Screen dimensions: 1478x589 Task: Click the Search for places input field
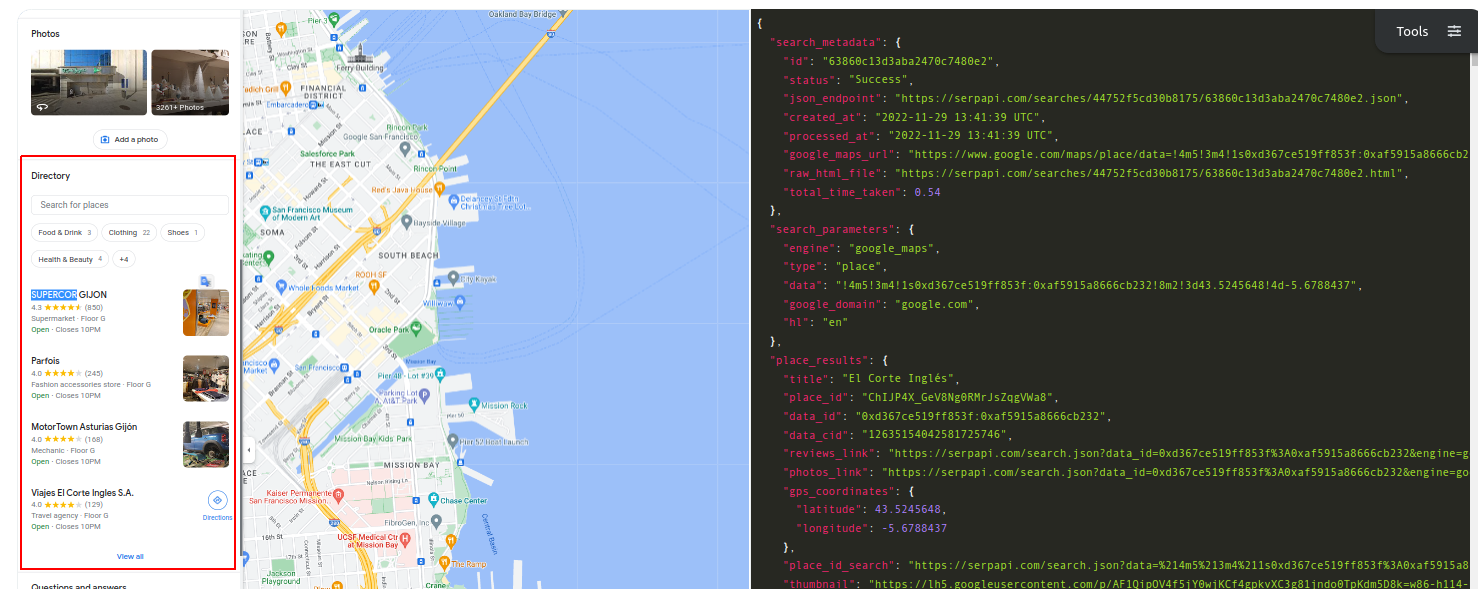pyautogui.click(x=128, y=204)
